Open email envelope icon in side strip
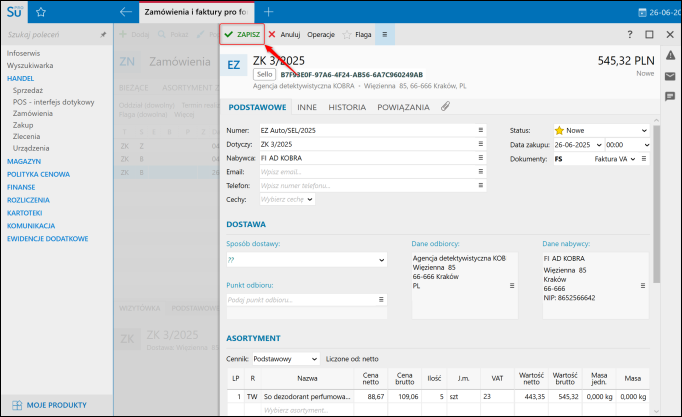Screen dimensions: 682x417 (670, 77)
